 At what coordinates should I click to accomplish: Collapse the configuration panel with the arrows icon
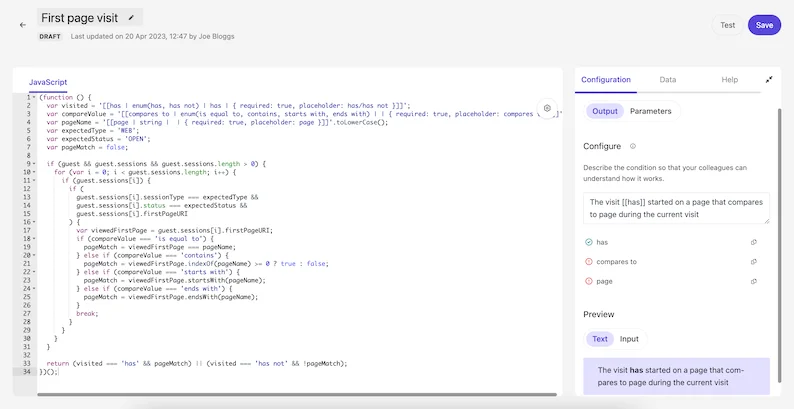click(x=769, y=79)
